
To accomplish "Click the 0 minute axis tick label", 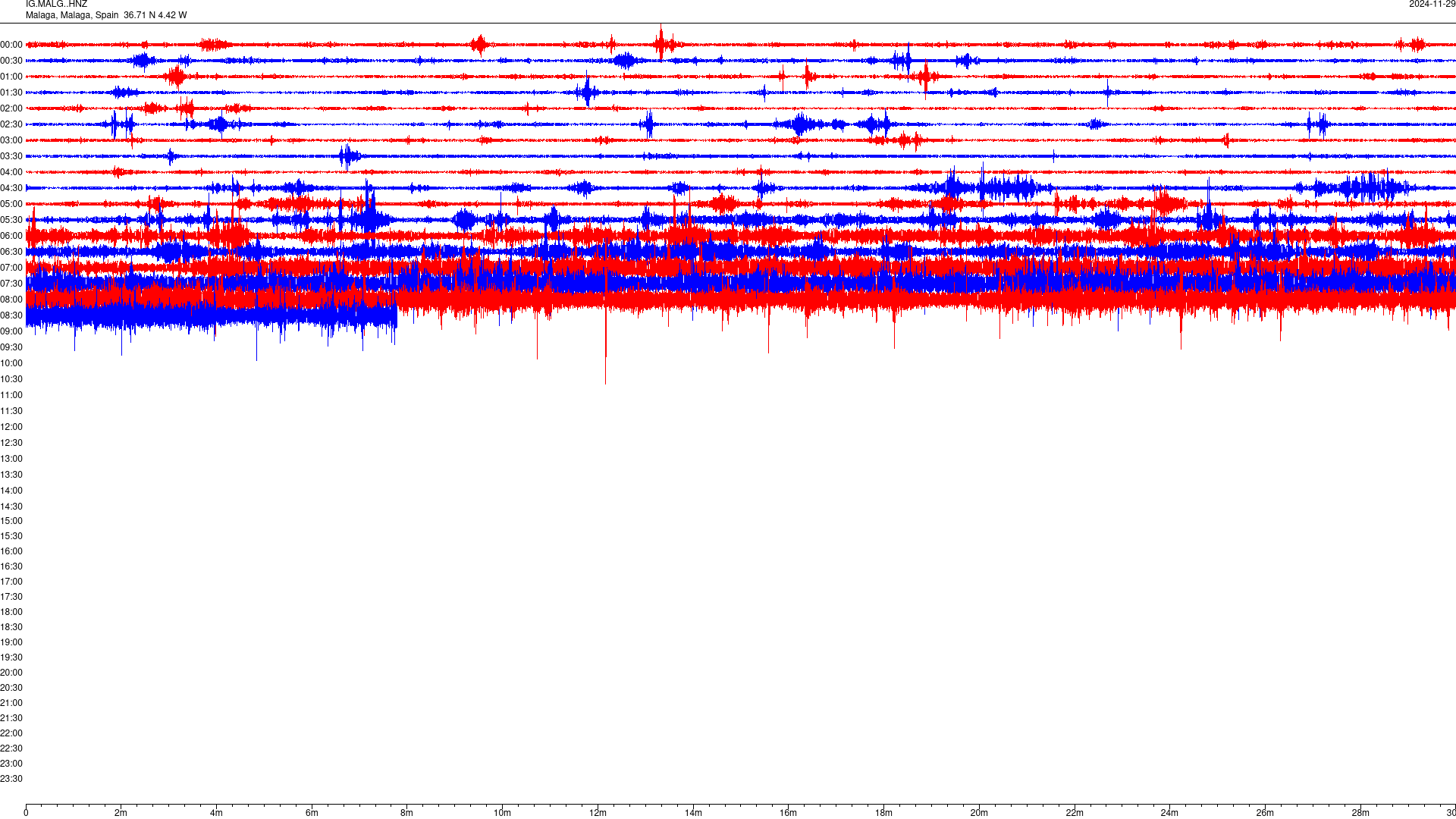I will [26, 813].
